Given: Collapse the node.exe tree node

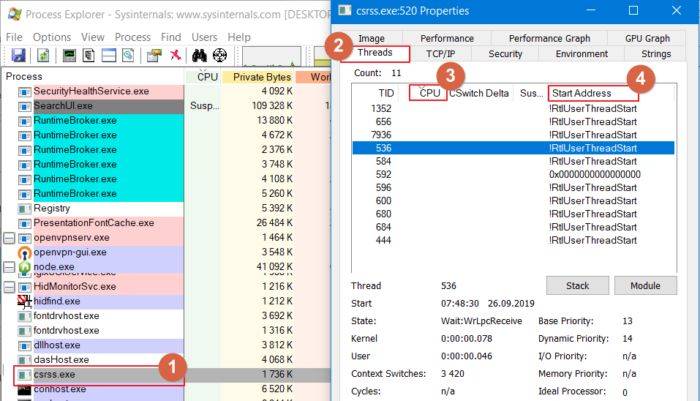Looking at the screenshot, I should pyautogui.click(x=9, y=267).
